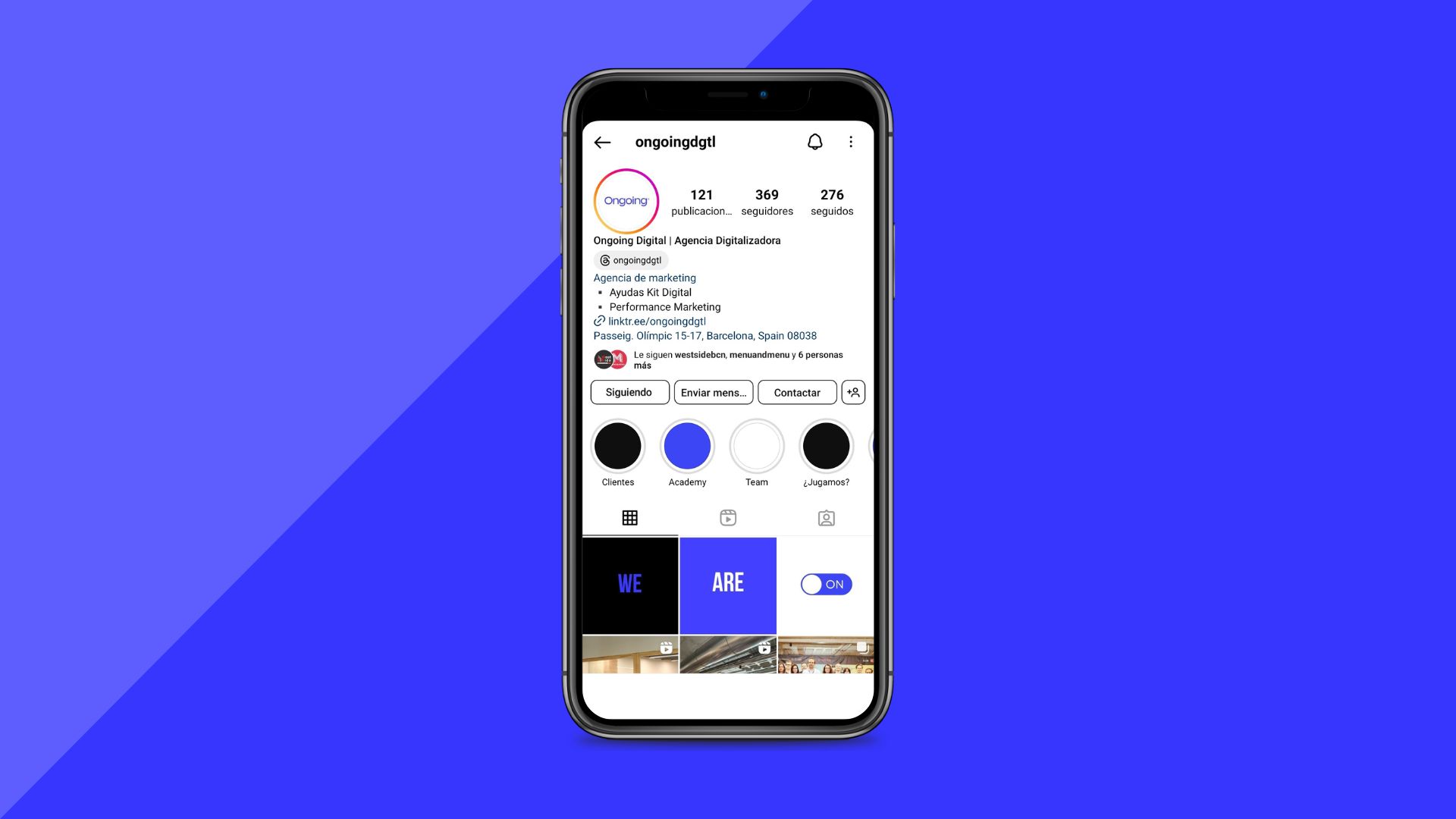Image resolution: width=1456 pixels, height=819 pixels.
Task: Tap the blue ARE post thumbnail
Action: [728, 584]
